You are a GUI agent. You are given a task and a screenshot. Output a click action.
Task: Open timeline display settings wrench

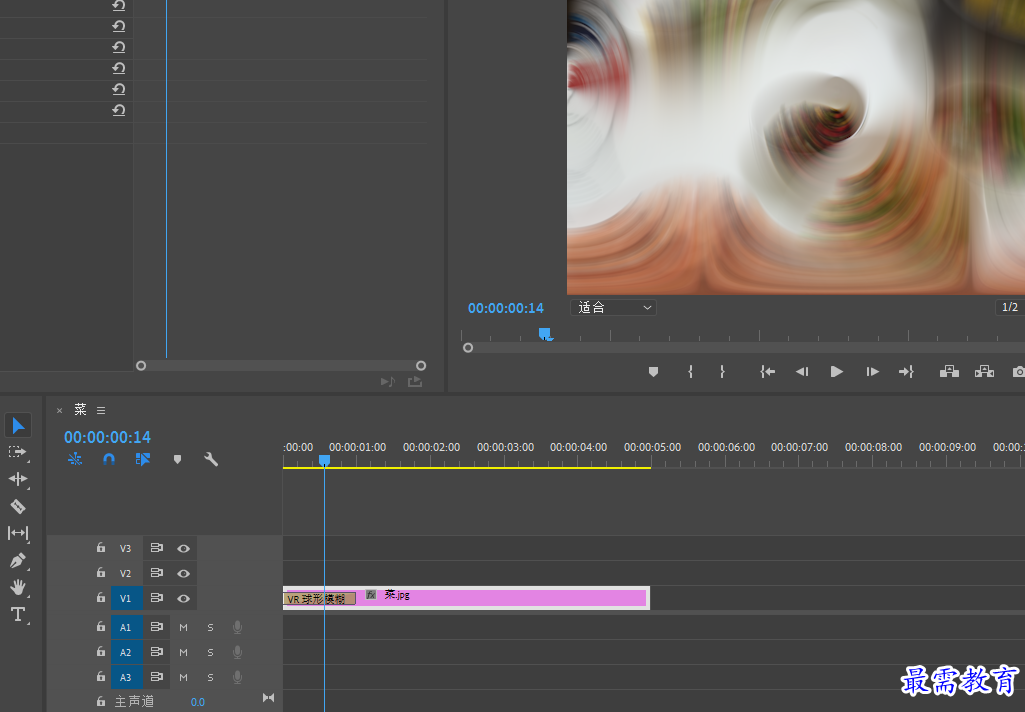point(210,459)
